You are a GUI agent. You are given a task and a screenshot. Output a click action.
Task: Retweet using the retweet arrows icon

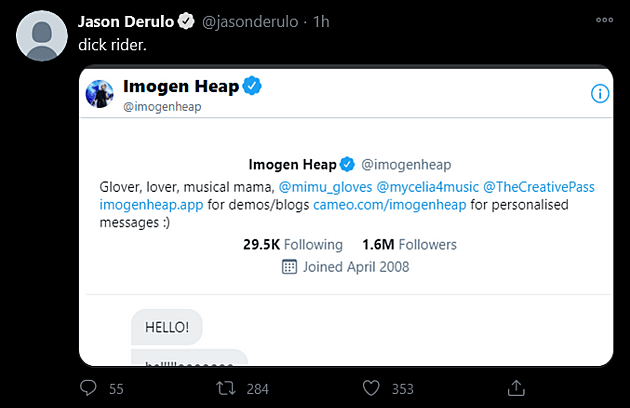(x=225, y=388)
